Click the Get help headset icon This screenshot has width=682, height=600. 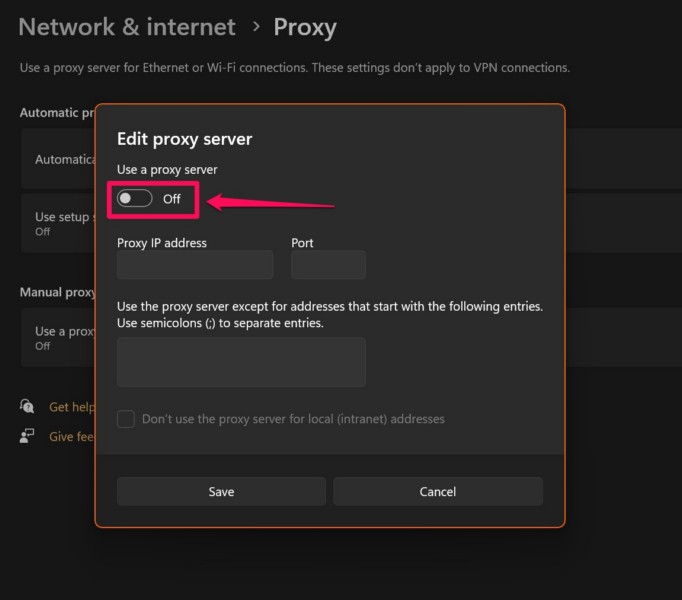pyautogui.click(x=27, y=407)
